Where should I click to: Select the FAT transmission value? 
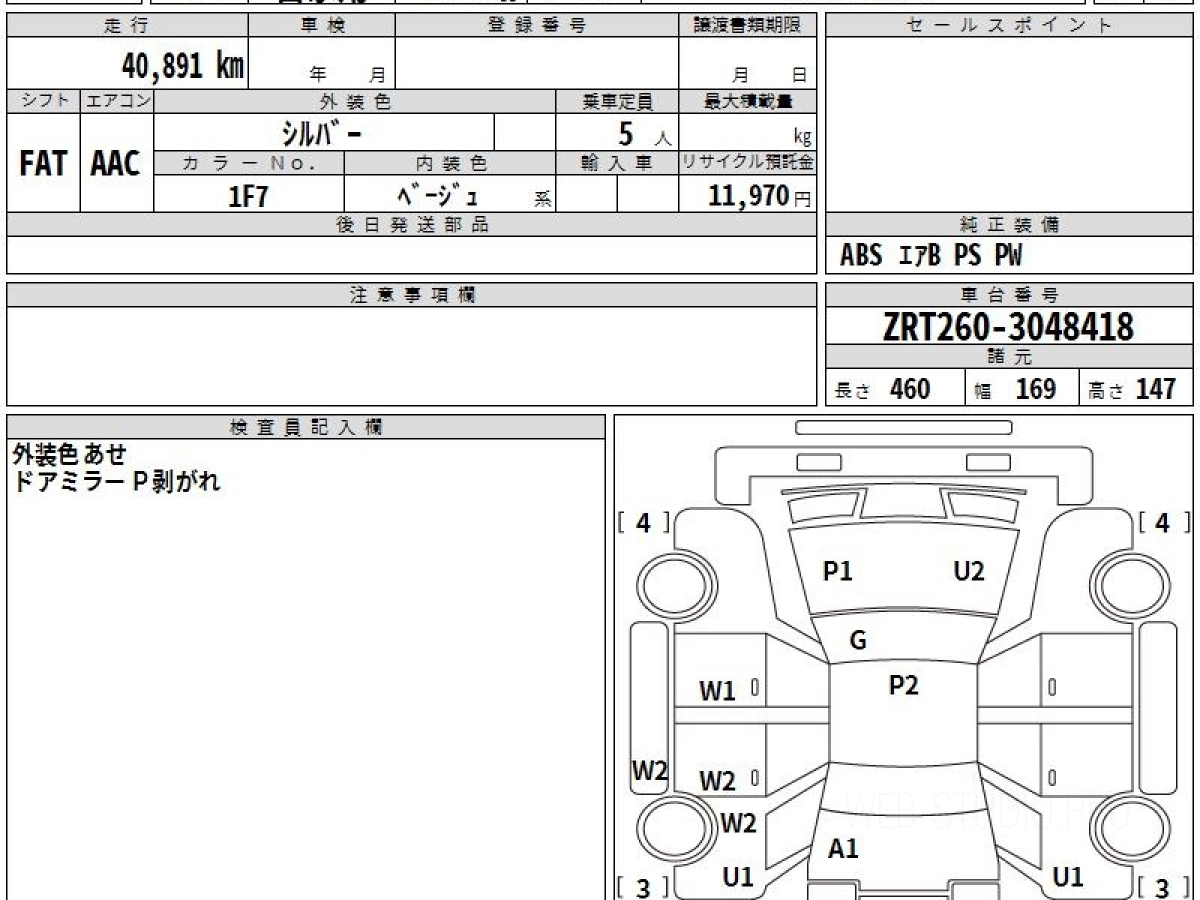(x=43, y=164)
